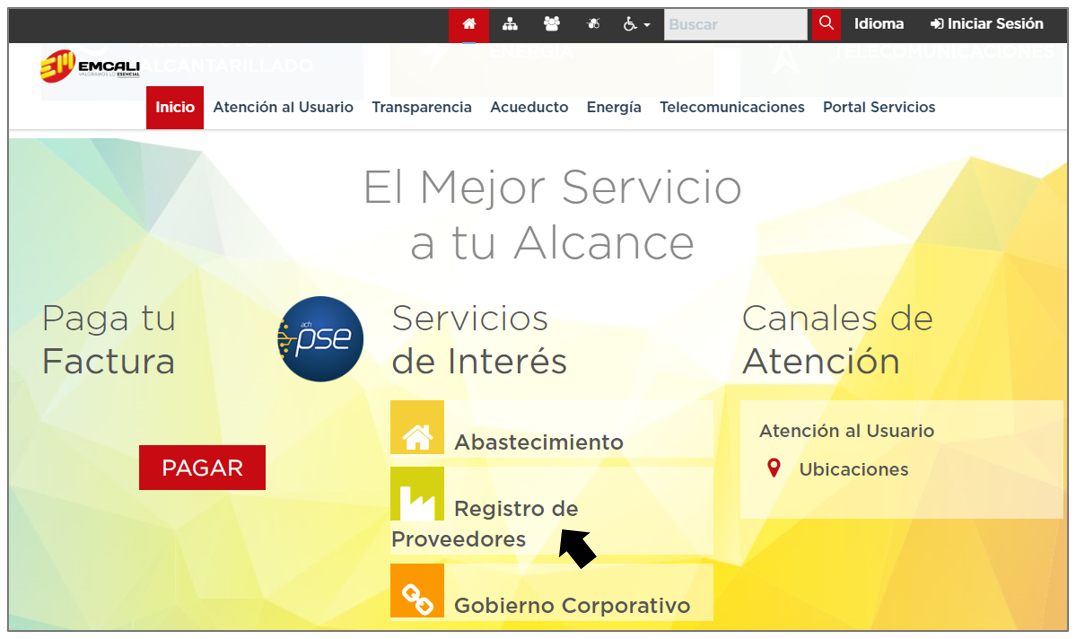This screenshot has width=1077, height=639.
Task: Expand the Acueducto menu
Action: pos(529,107)
